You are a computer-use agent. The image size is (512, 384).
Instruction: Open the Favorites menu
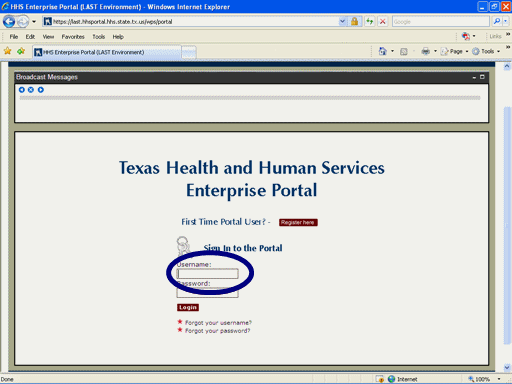(73, 37)
